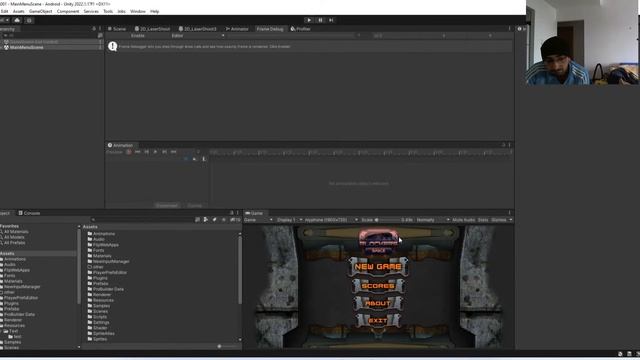The image size is (640, 360).
Task: Click the version control icon beside the cloud icon
Action: tap(29, 20)
